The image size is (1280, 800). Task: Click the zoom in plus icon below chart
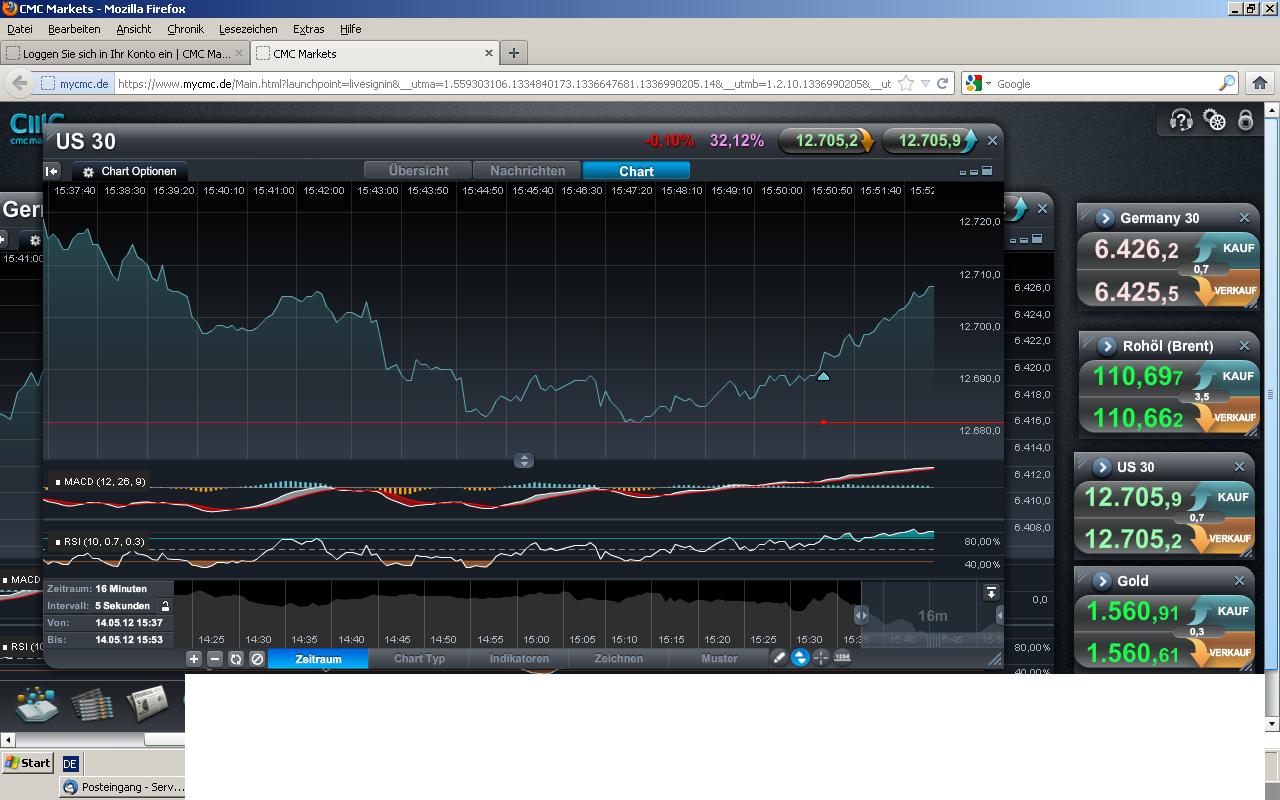coord(194,659)
